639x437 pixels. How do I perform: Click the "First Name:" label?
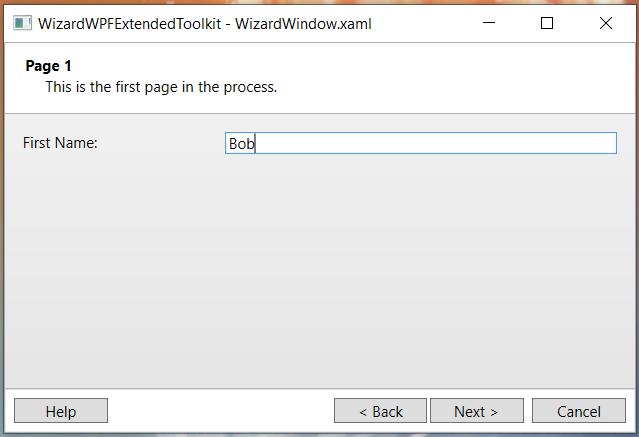coord(60,143)
